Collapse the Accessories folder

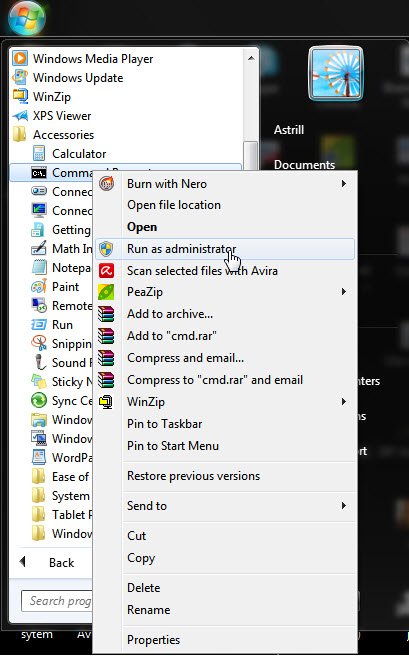53,135
